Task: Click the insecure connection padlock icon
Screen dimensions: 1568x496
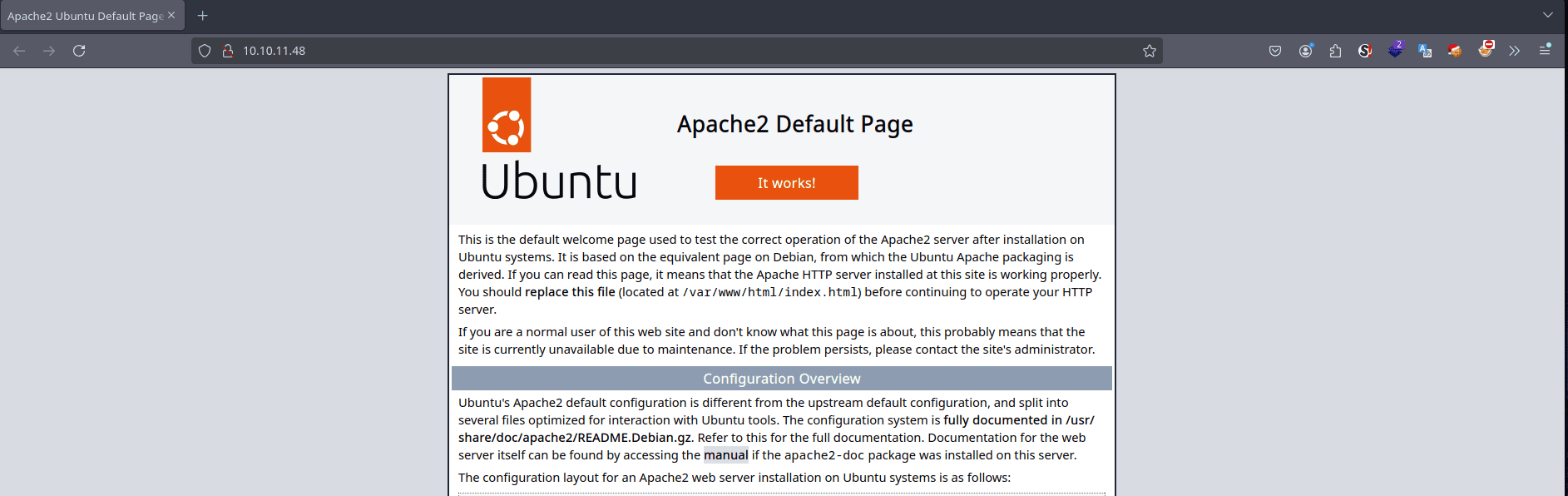Action: pos(227,51)
